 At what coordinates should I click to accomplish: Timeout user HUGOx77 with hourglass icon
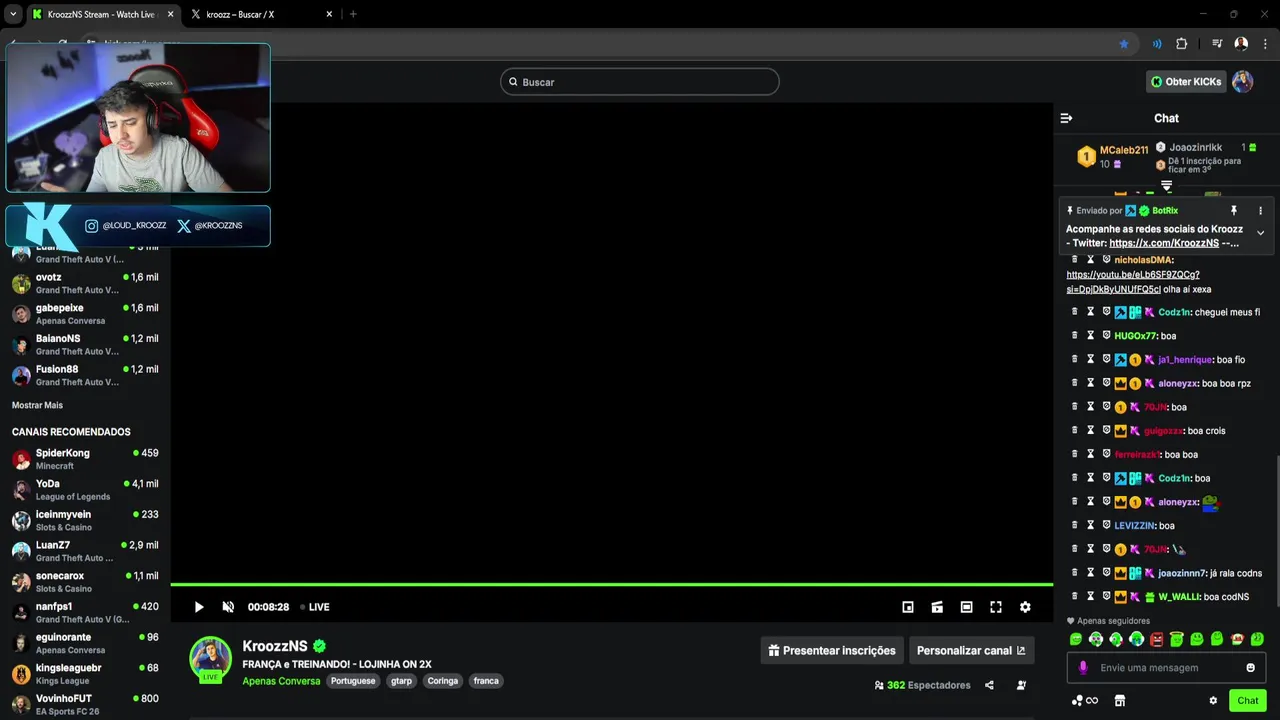pyautogui.click(x=1091, y=336)
